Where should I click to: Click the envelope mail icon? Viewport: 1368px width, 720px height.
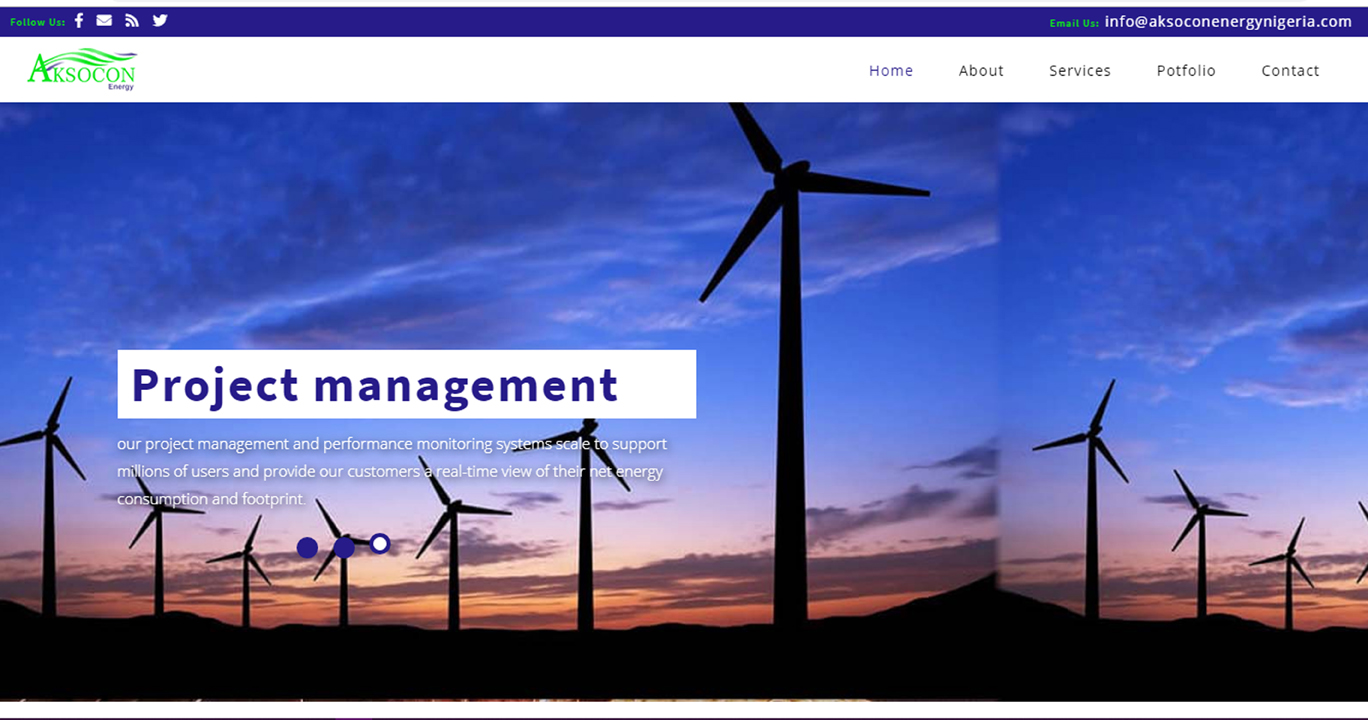pos(104,21)
